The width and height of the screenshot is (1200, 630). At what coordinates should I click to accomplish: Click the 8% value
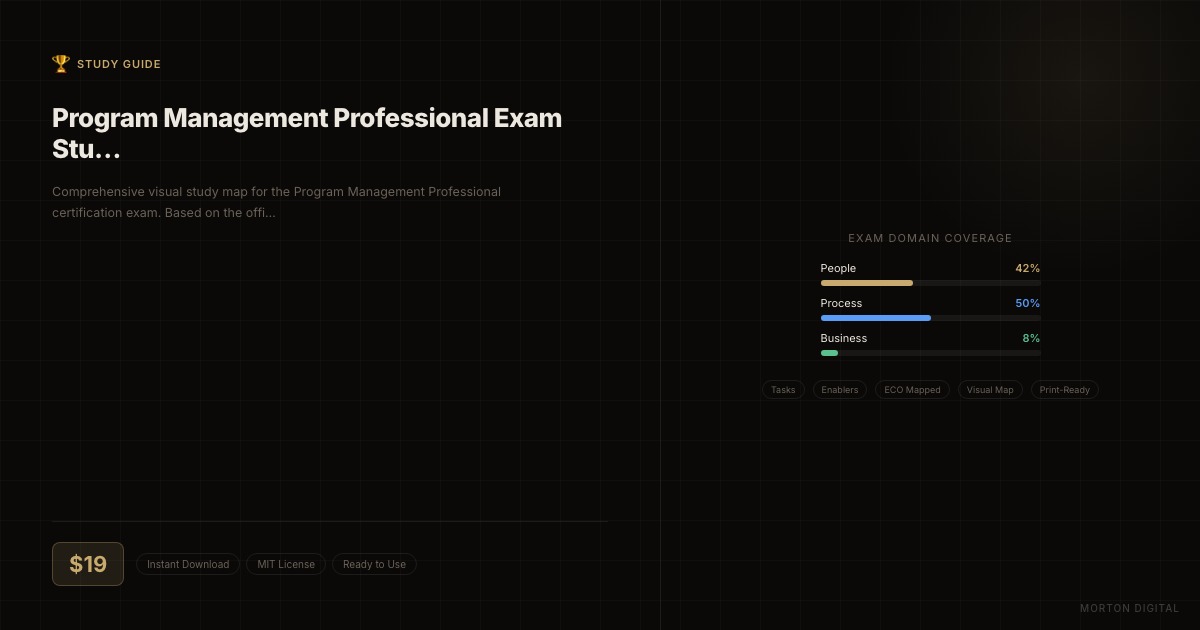(1031, 338)
